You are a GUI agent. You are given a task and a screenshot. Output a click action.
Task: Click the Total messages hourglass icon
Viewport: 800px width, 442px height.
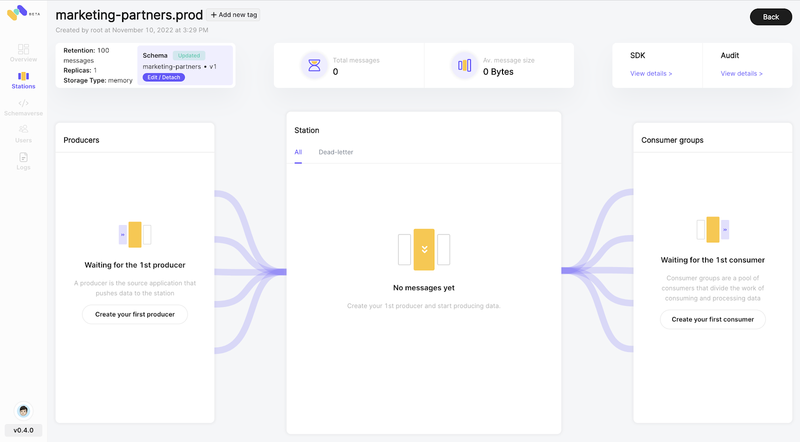314,65
